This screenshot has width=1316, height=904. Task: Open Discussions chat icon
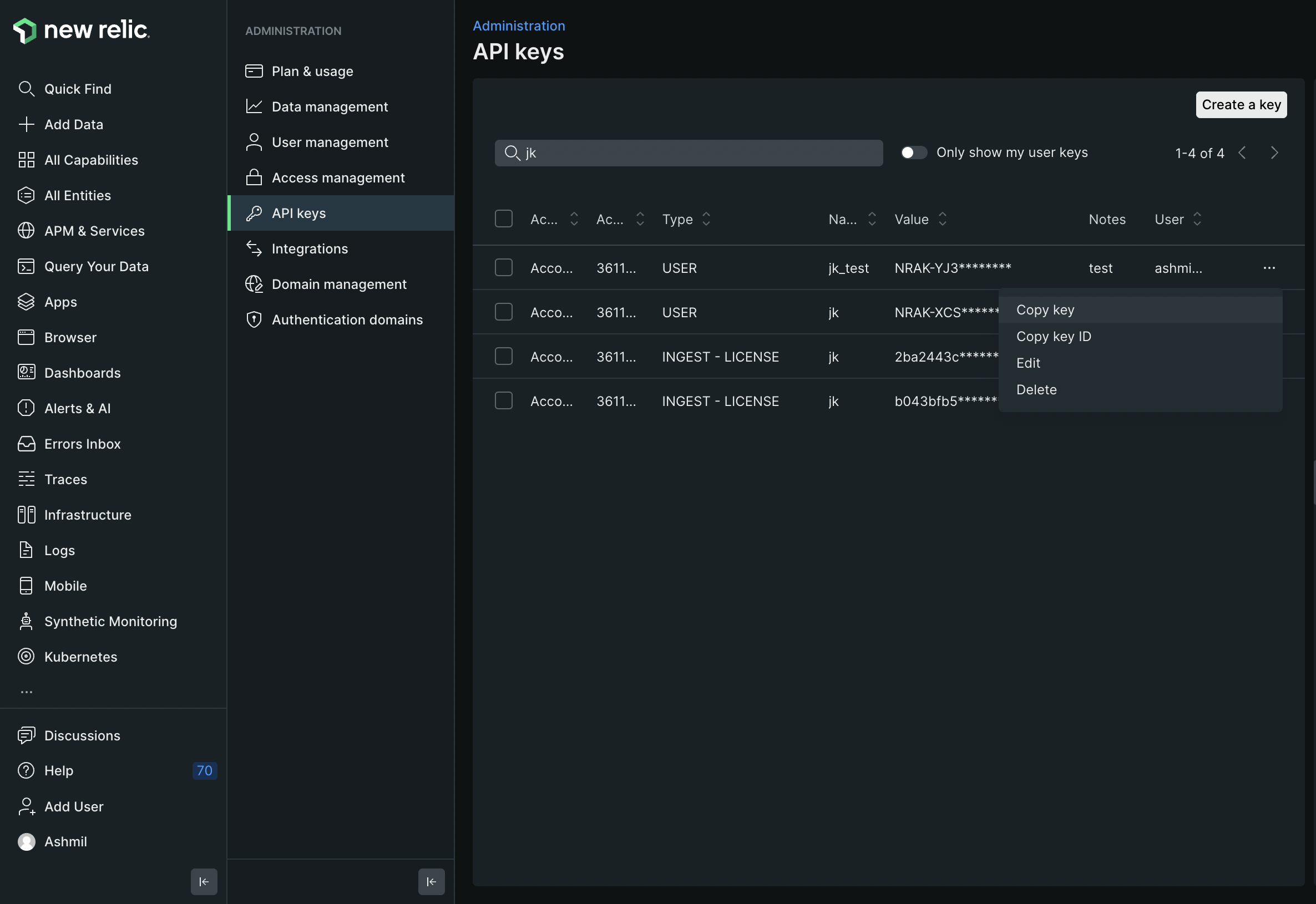[26, 736]
